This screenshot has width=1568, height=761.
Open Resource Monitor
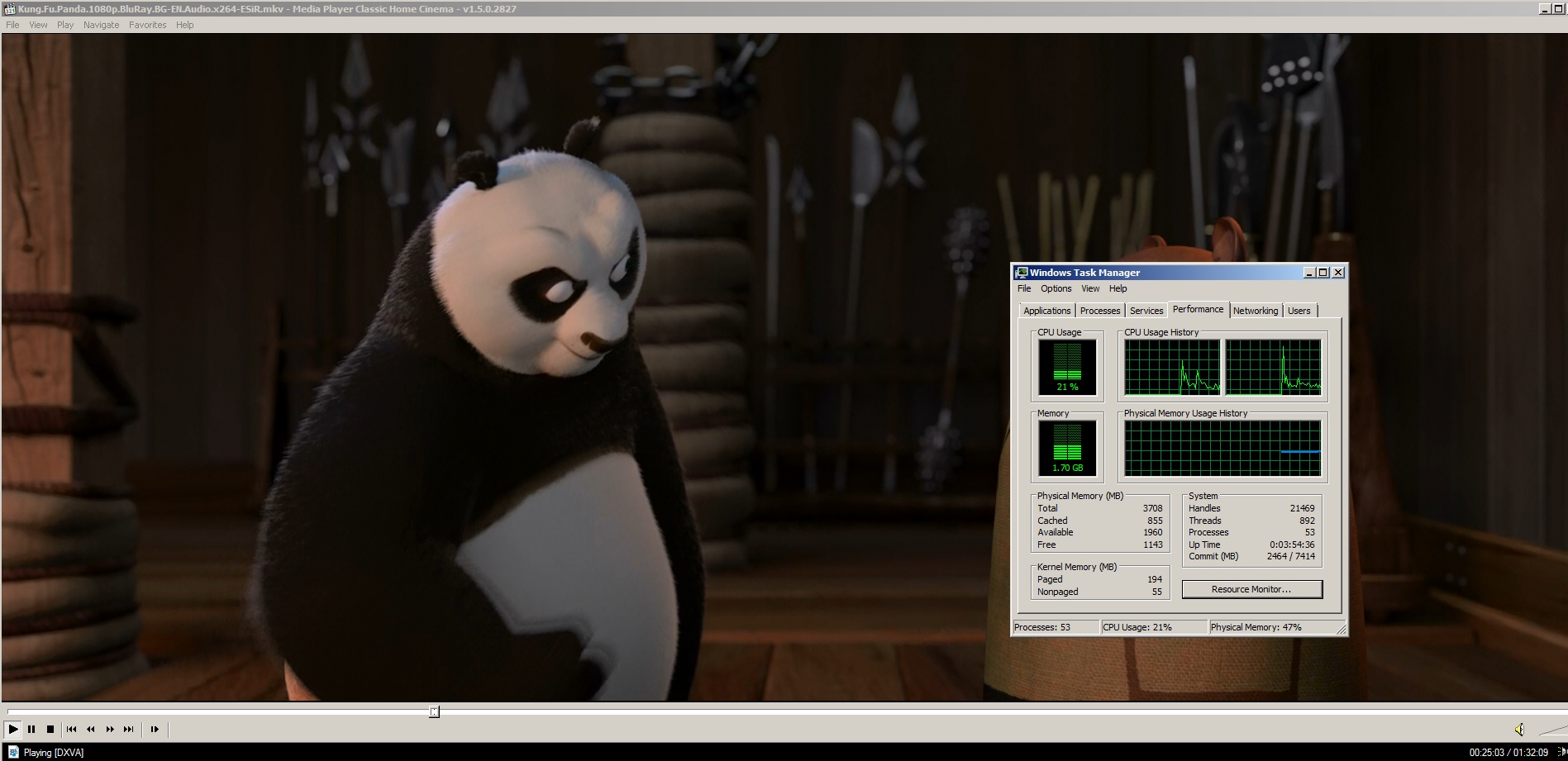[1251, 589]
